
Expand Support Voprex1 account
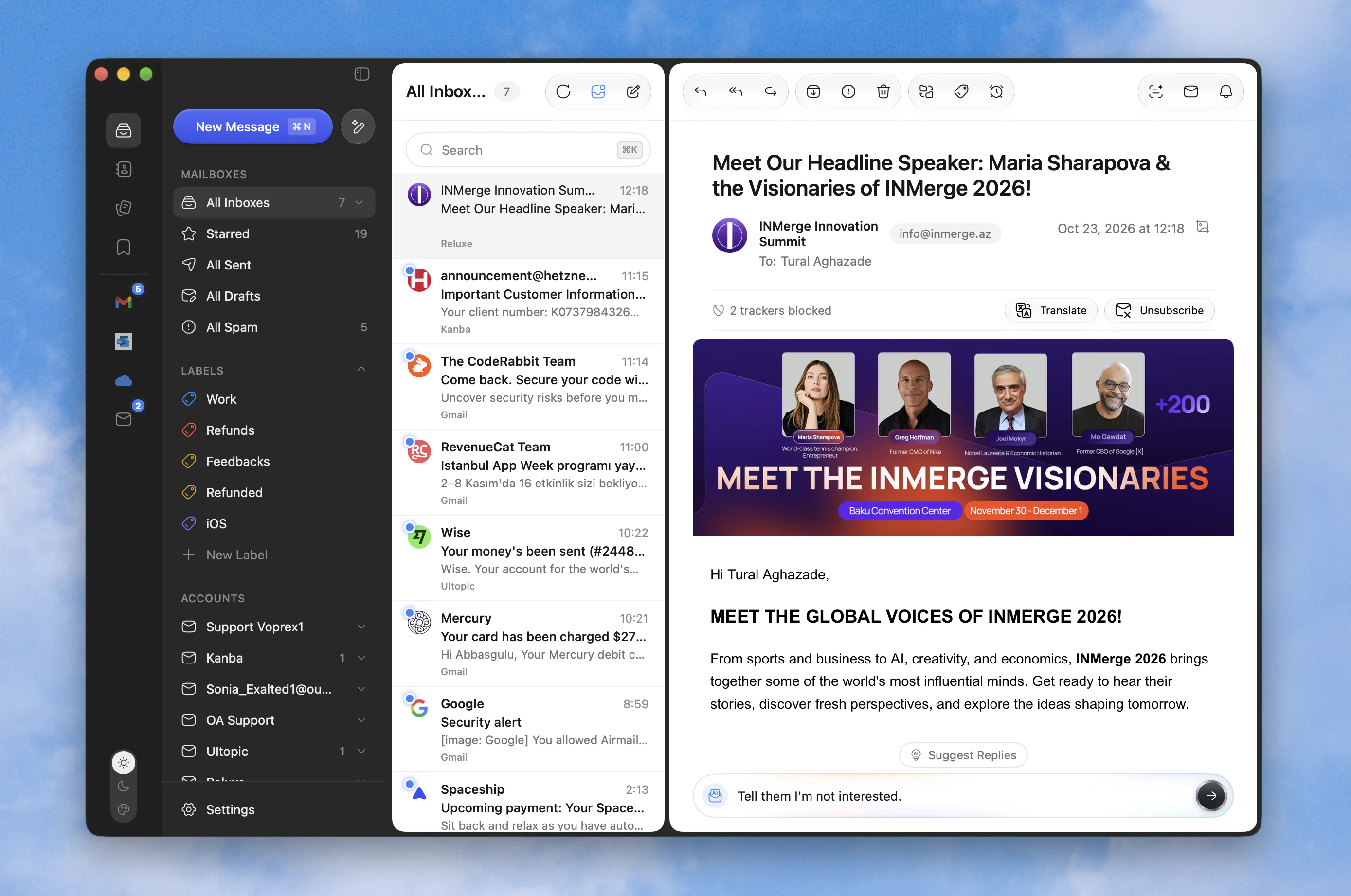[361, 627]
